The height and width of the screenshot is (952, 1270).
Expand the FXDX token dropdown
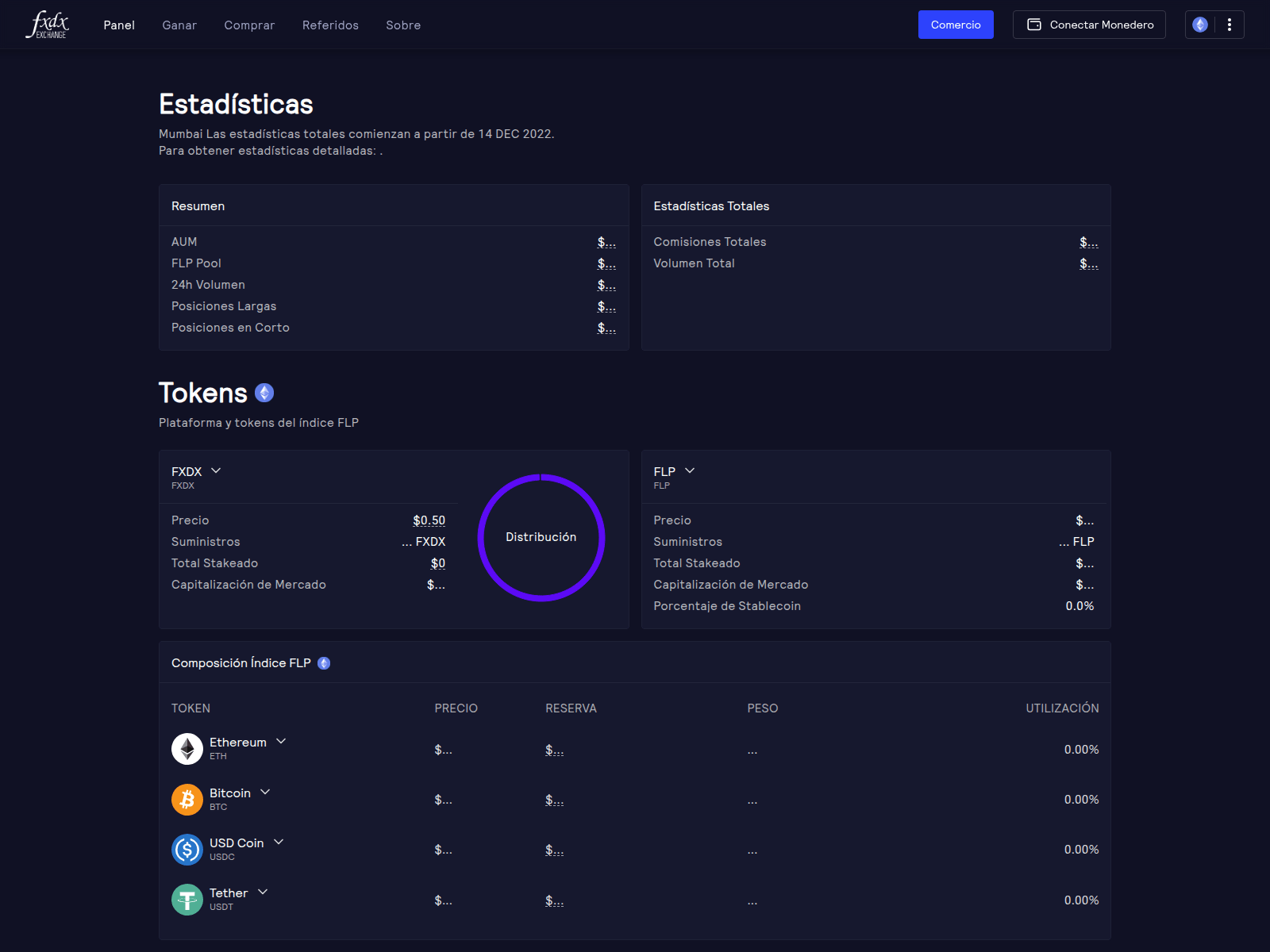tap(216, 470)
